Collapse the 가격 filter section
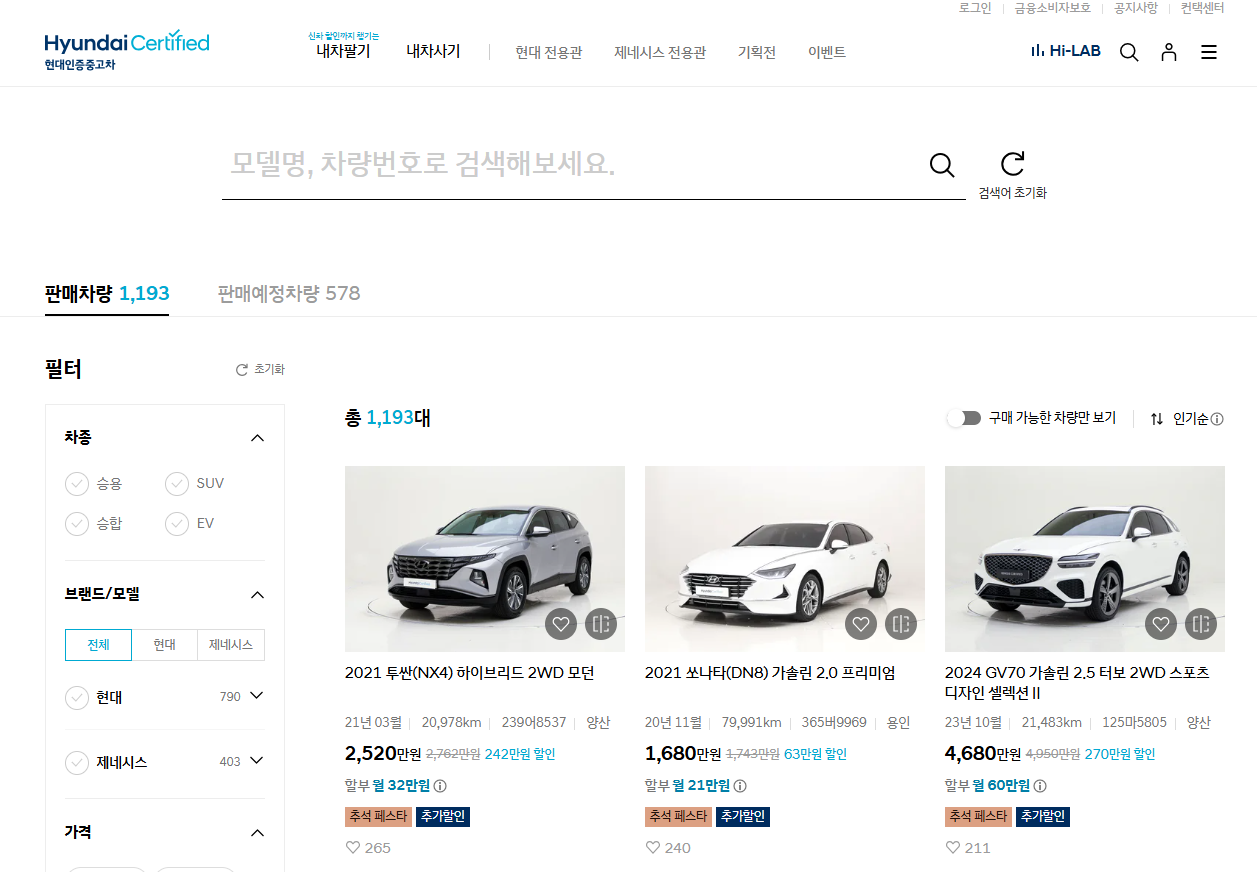The image size is (1257, 872). [257, 833]
